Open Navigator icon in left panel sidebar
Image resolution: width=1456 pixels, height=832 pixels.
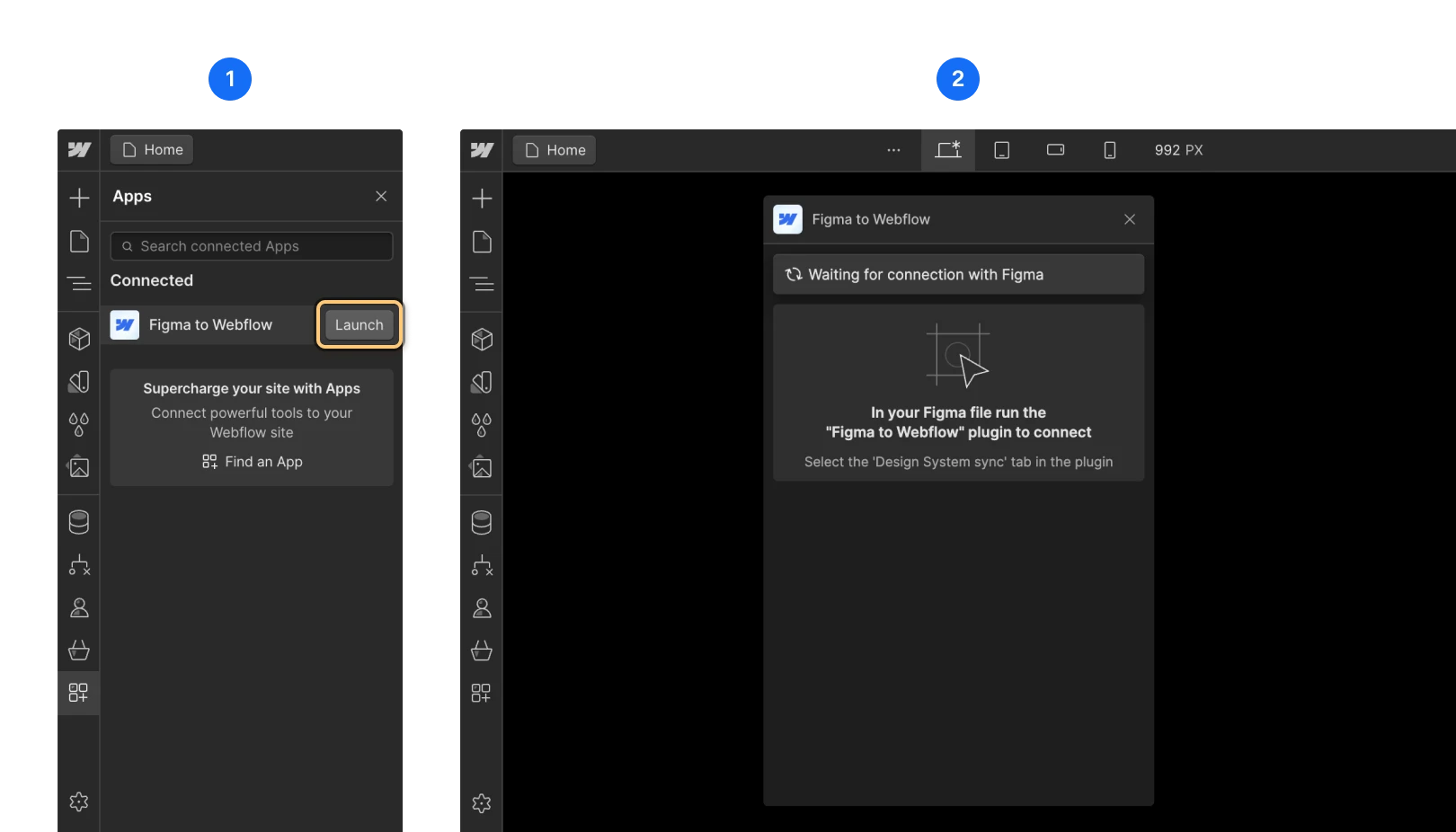point(79,284)
